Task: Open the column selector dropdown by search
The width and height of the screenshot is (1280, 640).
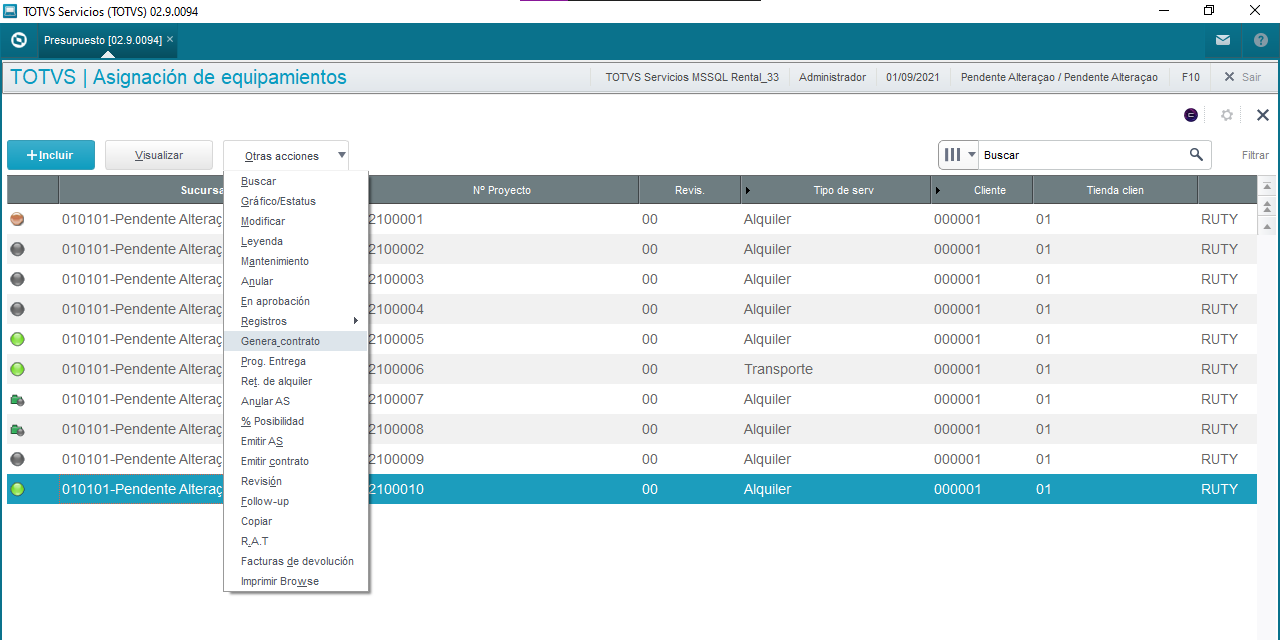Action: pos(959,155)
